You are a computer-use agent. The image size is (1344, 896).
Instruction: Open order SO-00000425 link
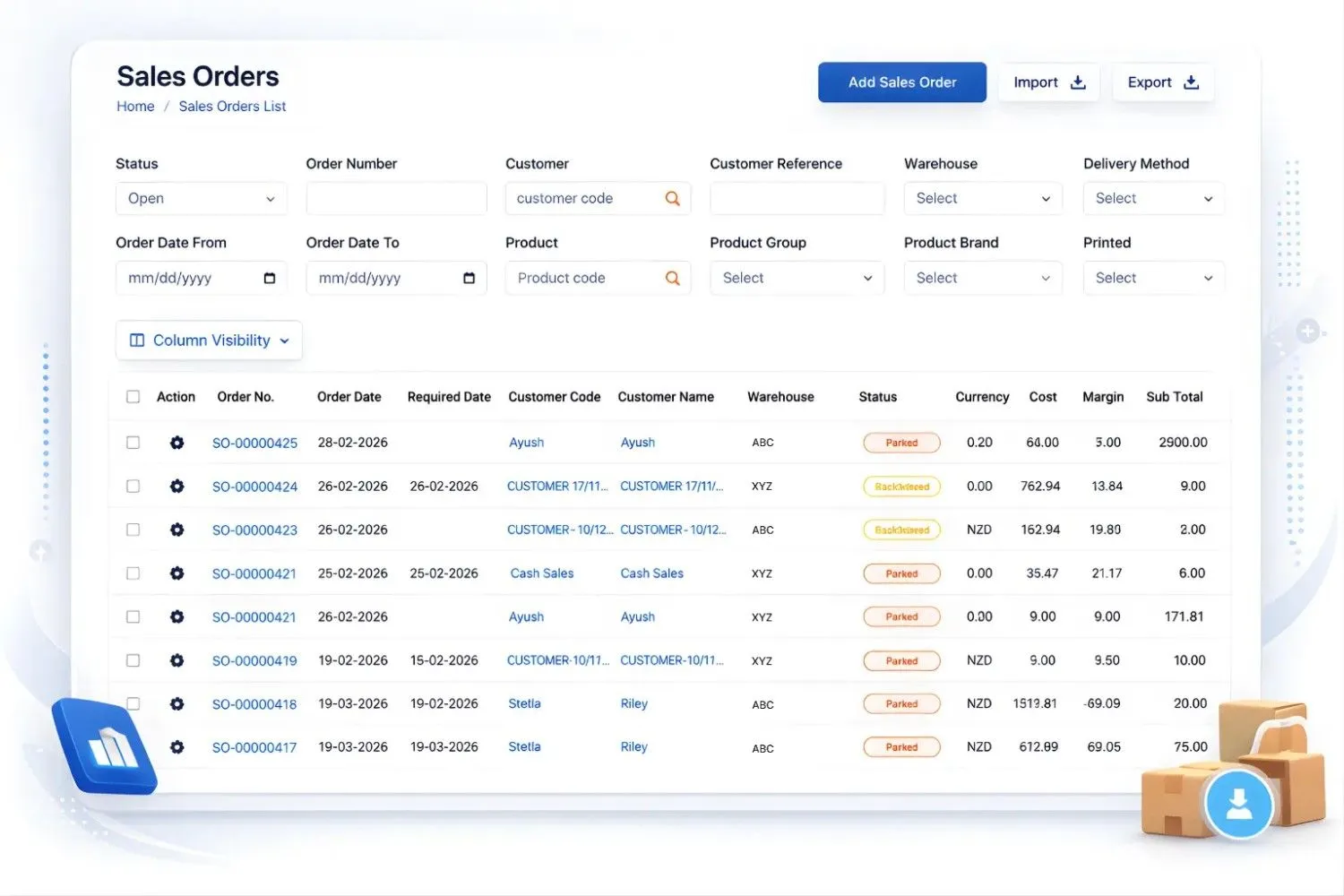coord(254,442)
